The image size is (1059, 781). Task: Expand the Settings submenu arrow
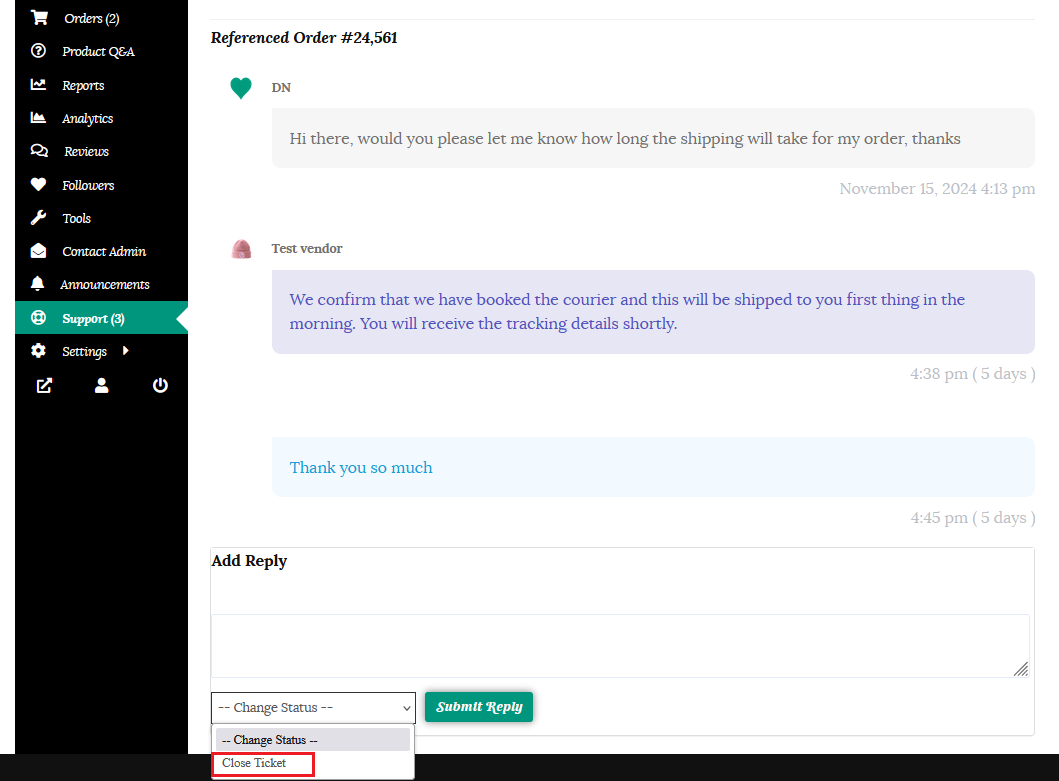click(126, 351)
